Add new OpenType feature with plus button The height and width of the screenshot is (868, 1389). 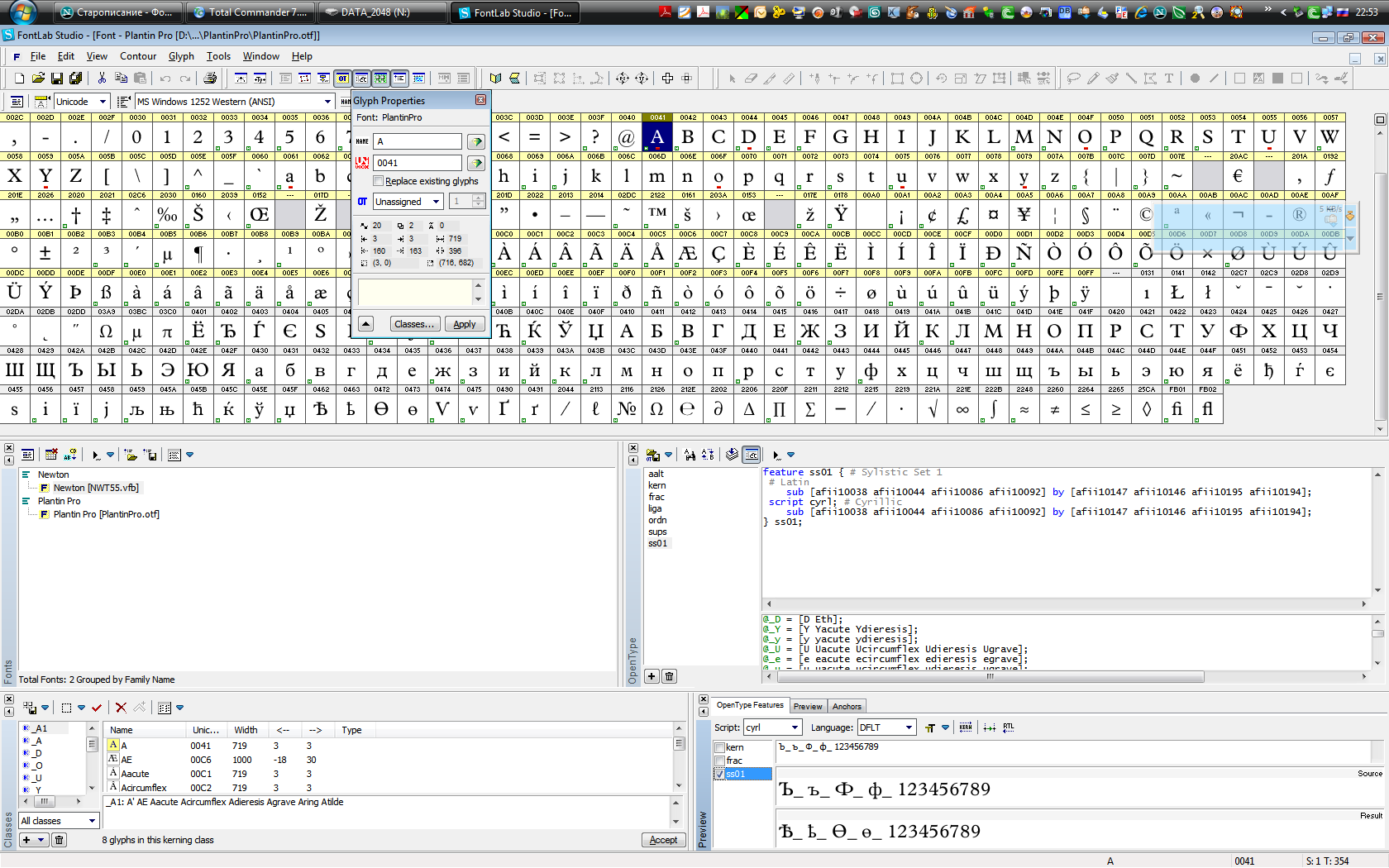tap(652, 676)
